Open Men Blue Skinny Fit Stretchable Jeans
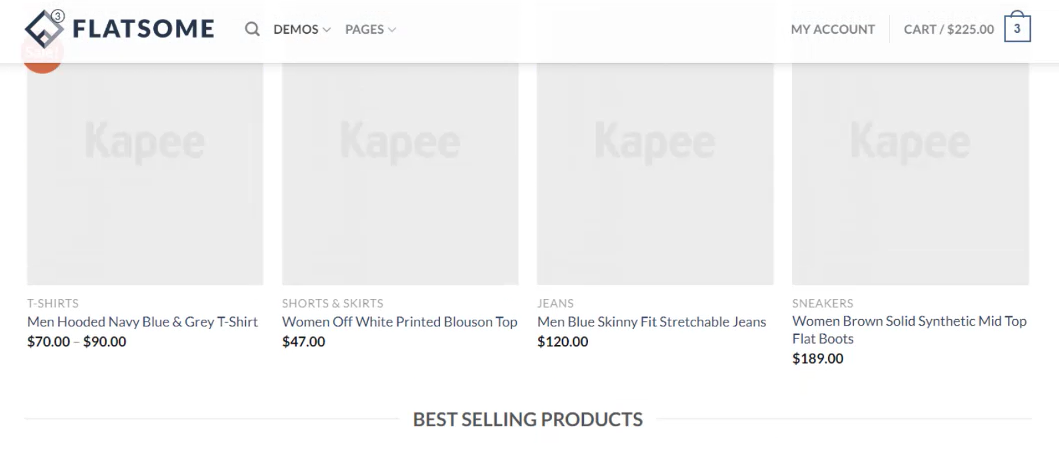 coord(651,322)
